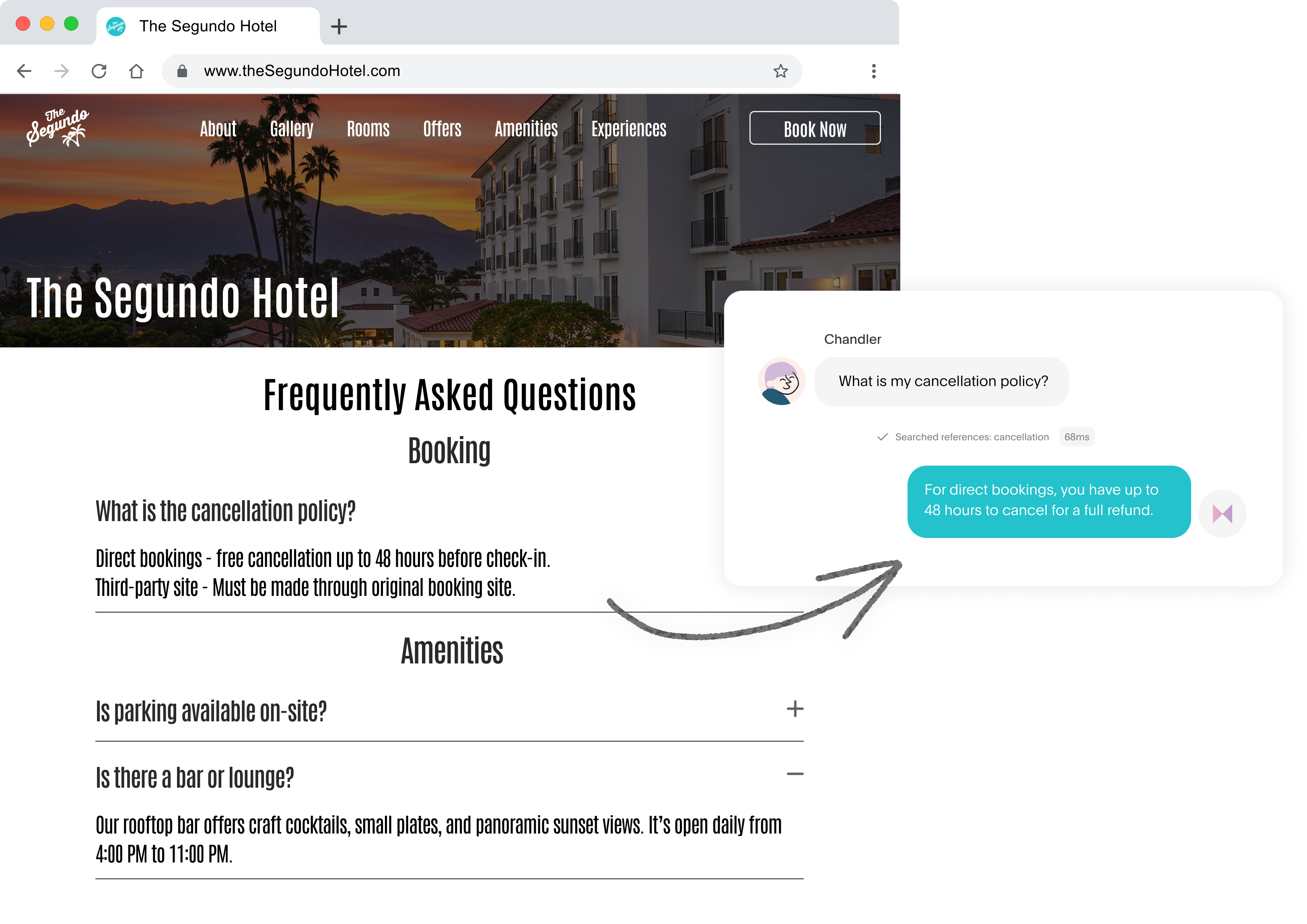The height and width of the screenshot is (924, 1307).
Task: Click the back navigation arrow
Action: tap(23, 70)
